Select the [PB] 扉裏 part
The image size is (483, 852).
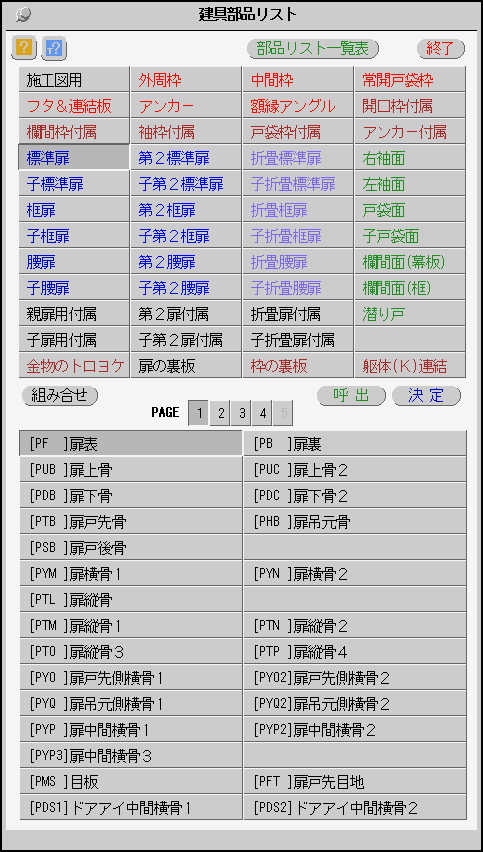click(x=355, y=444)
